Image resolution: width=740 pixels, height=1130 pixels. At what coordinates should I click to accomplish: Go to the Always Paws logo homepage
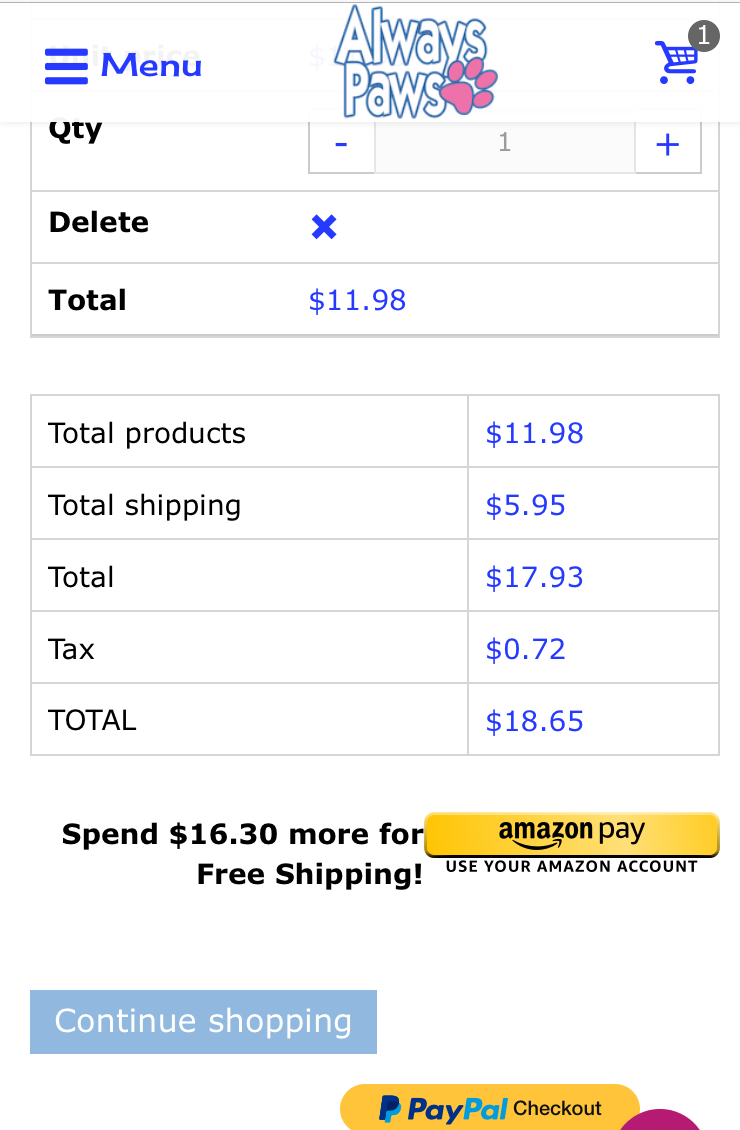click(414, 62)
